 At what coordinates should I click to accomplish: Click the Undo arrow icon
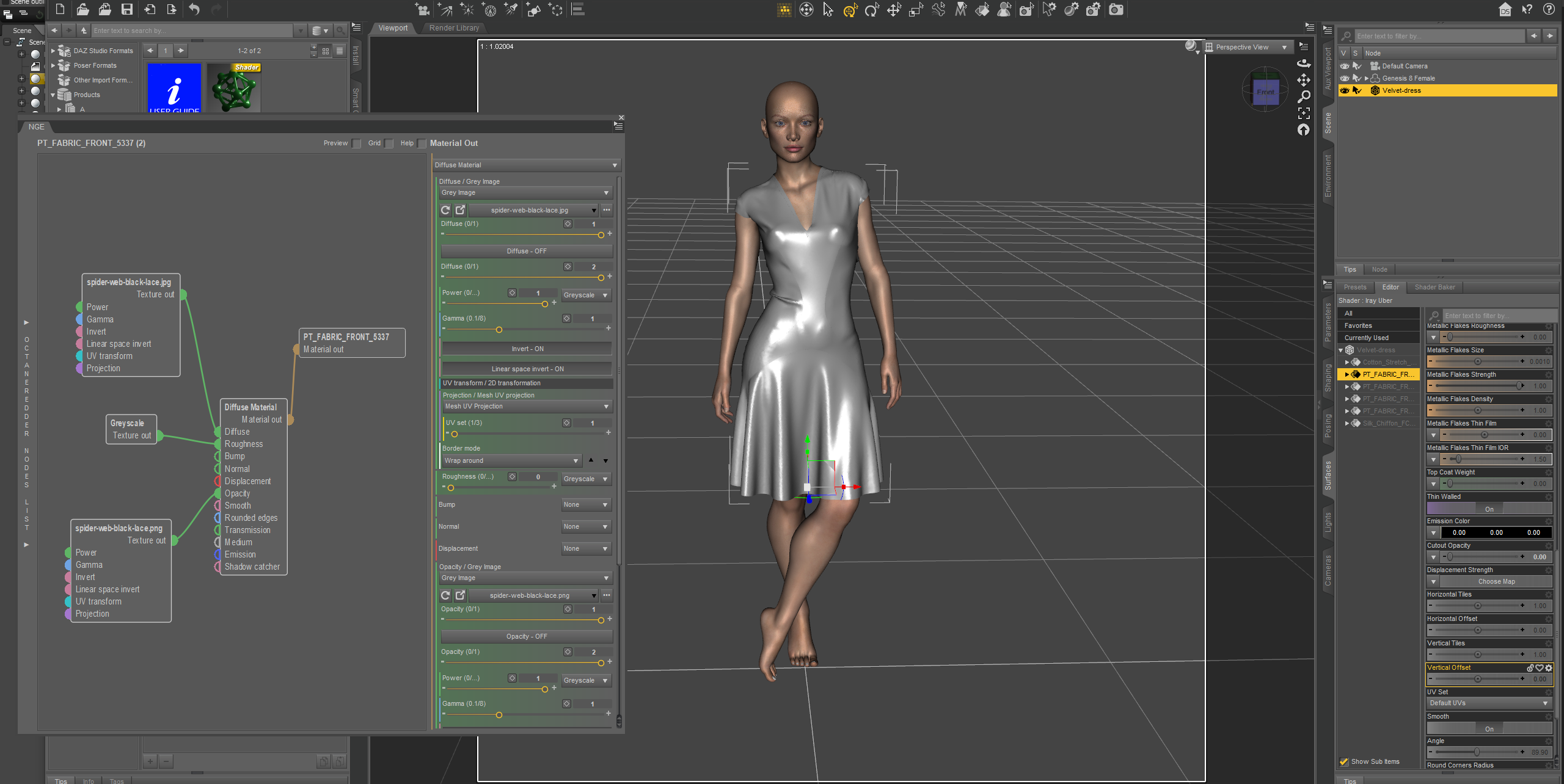point(194,9)
